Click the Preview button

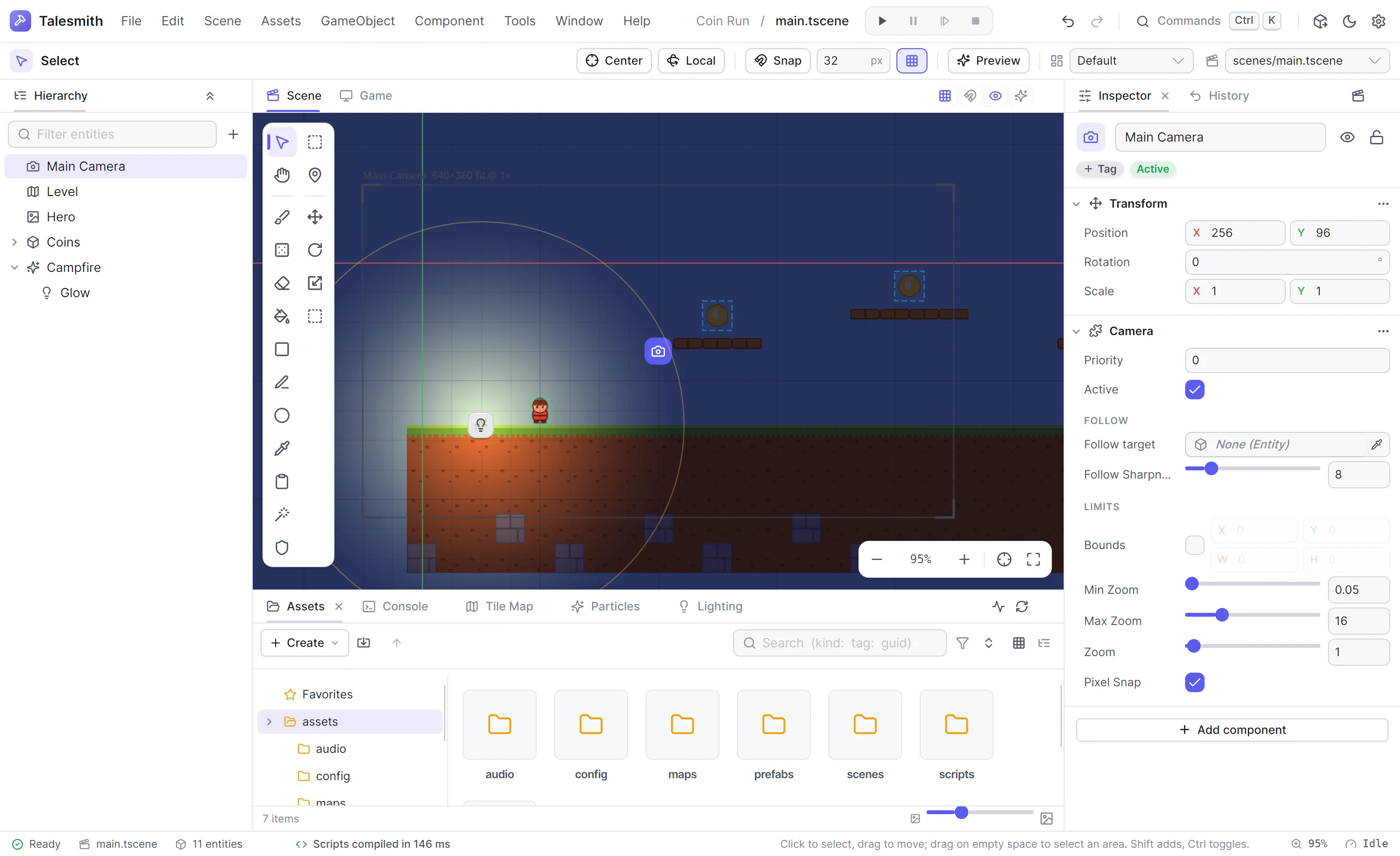(988, 61)
